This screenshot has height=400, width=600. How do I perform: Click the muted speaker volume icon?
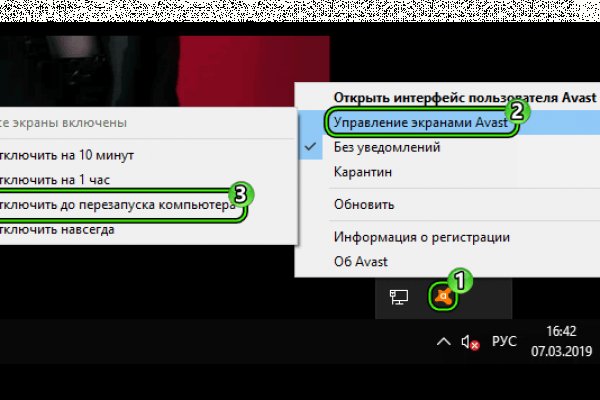coord(470,343)
